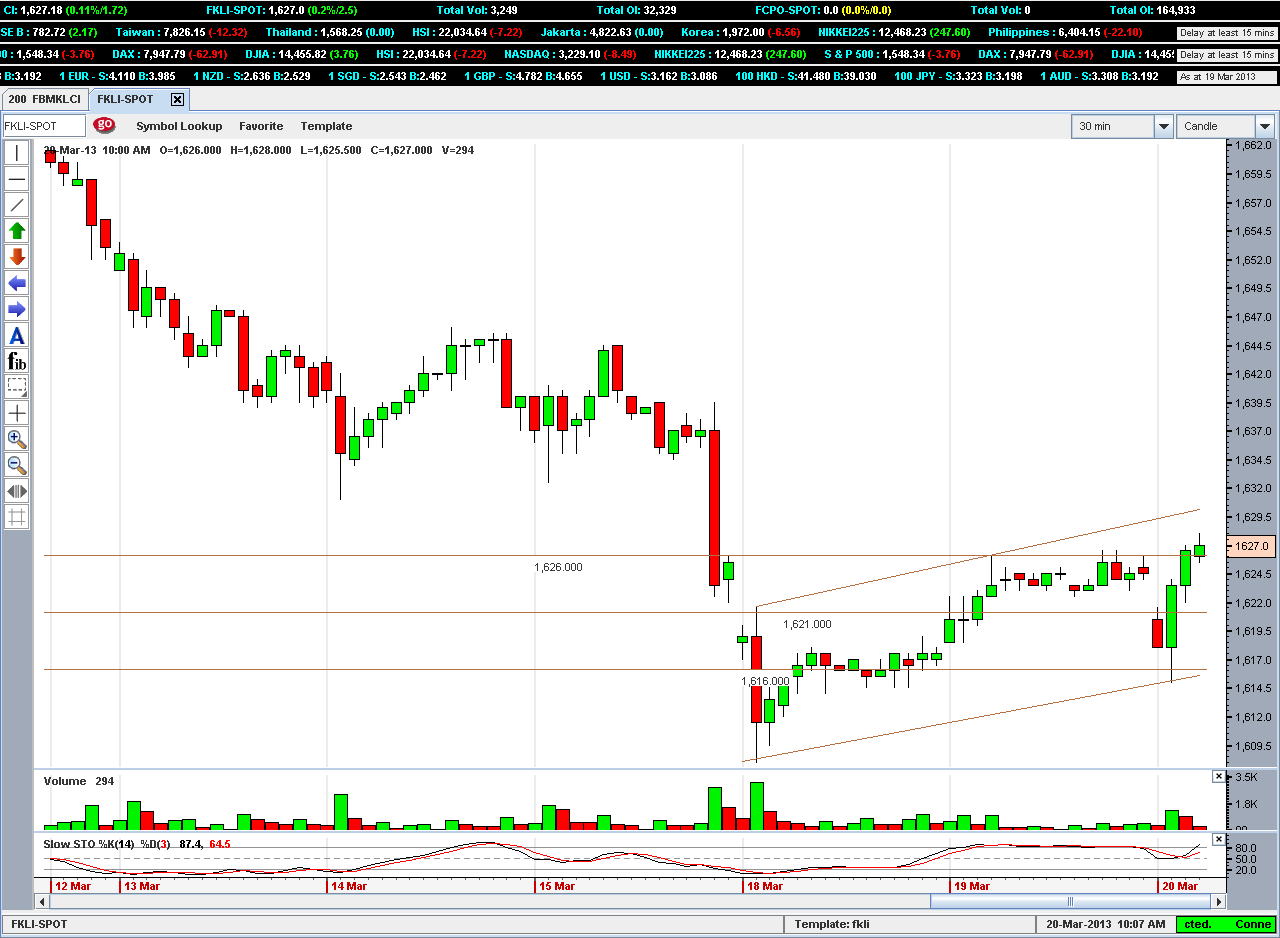Open Symbol Lookup
This screenshot has width=1280, height=938.
point(179,126)
